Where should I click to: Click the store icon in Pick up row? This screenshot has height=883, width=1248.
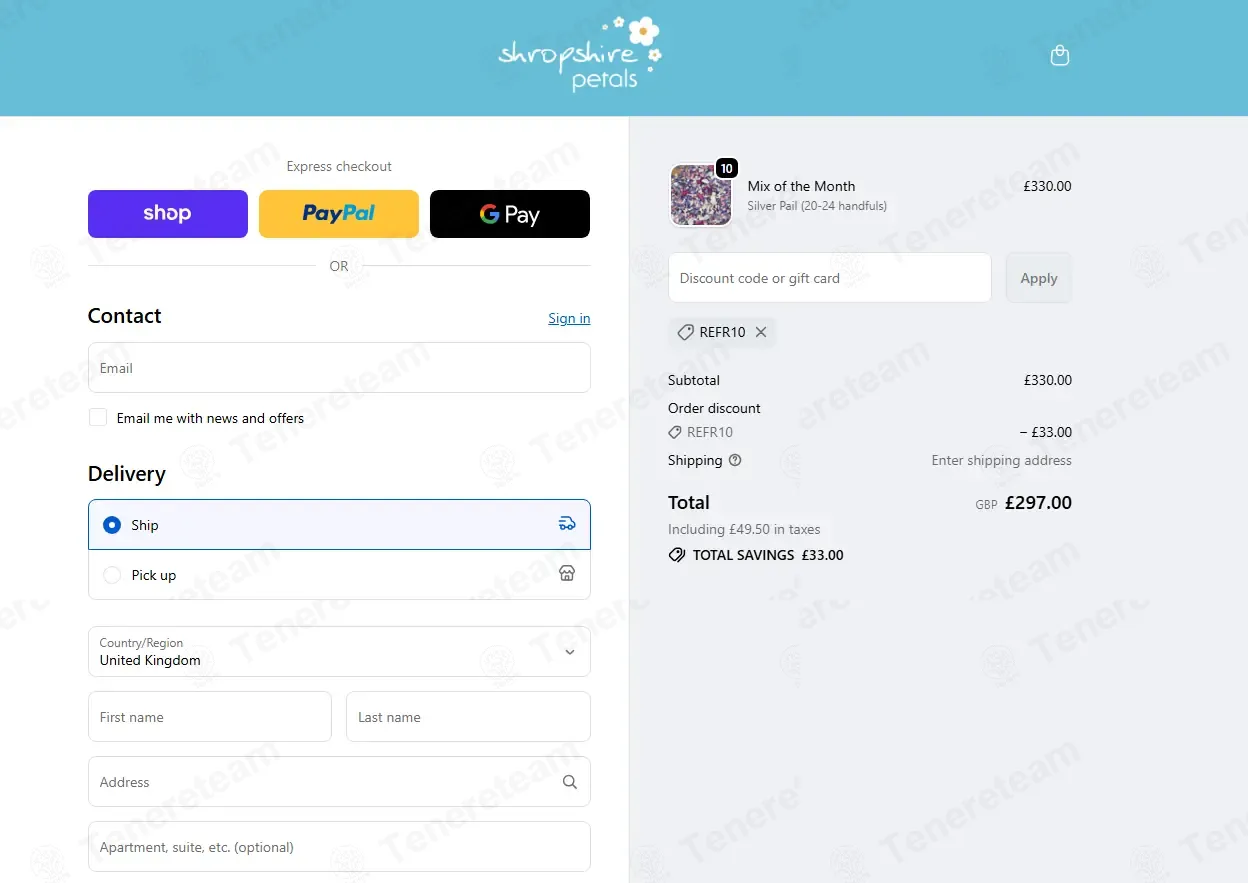pos(567,574)
